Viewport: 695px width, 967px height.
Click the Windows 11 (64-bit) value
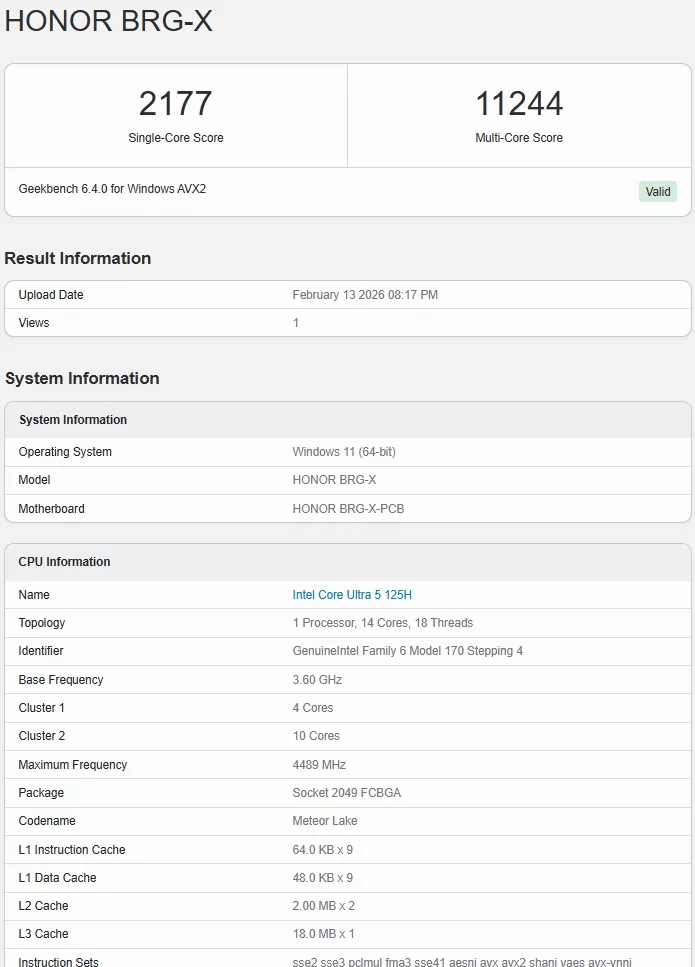coord(344,452)
